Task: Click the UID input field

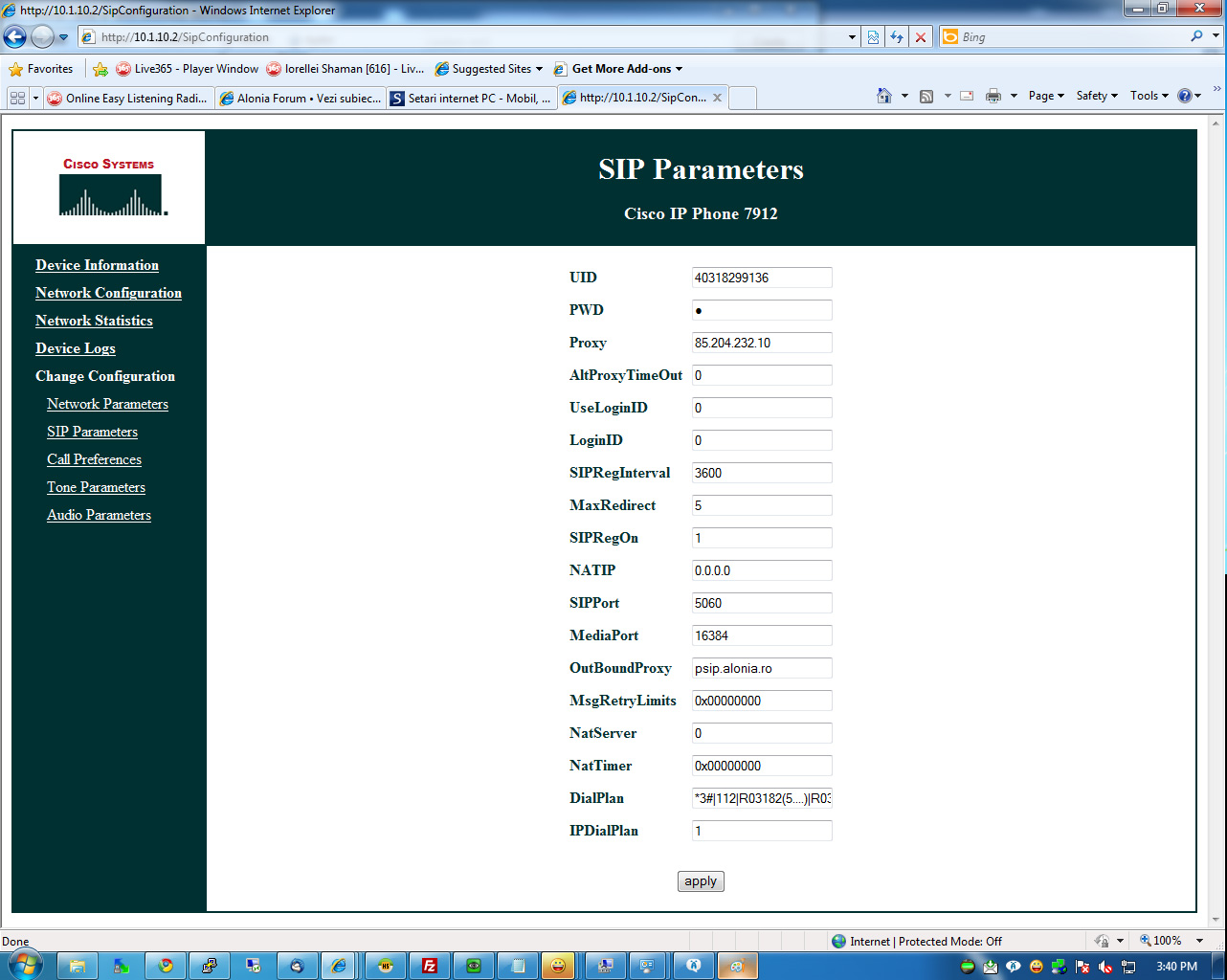Action: 762,278
